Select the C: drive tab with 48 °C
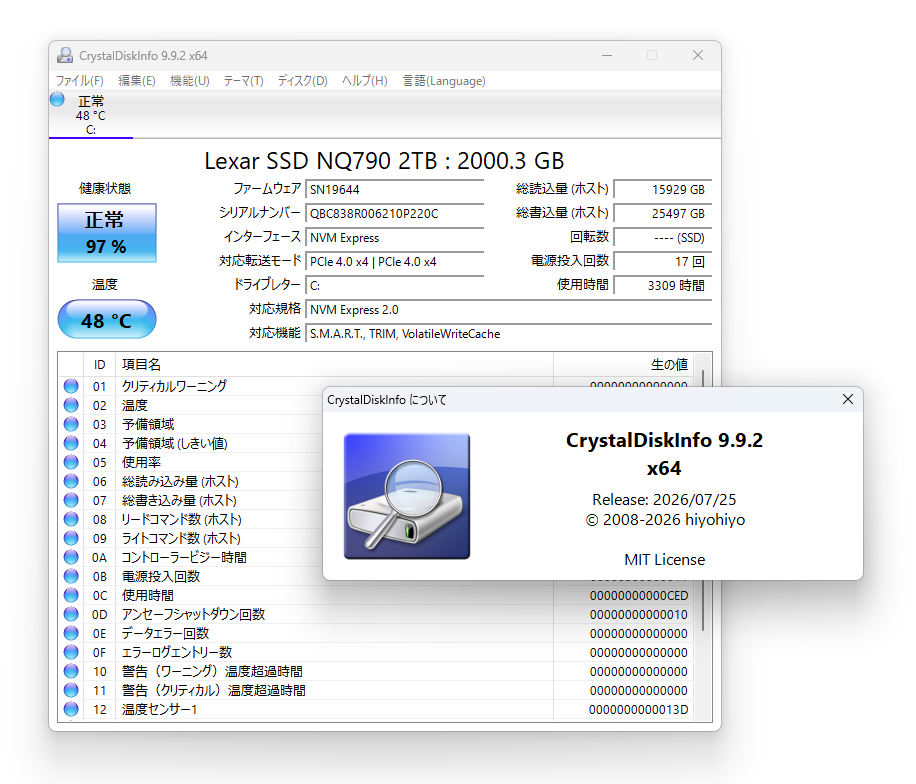 click(x=91, y=115)
